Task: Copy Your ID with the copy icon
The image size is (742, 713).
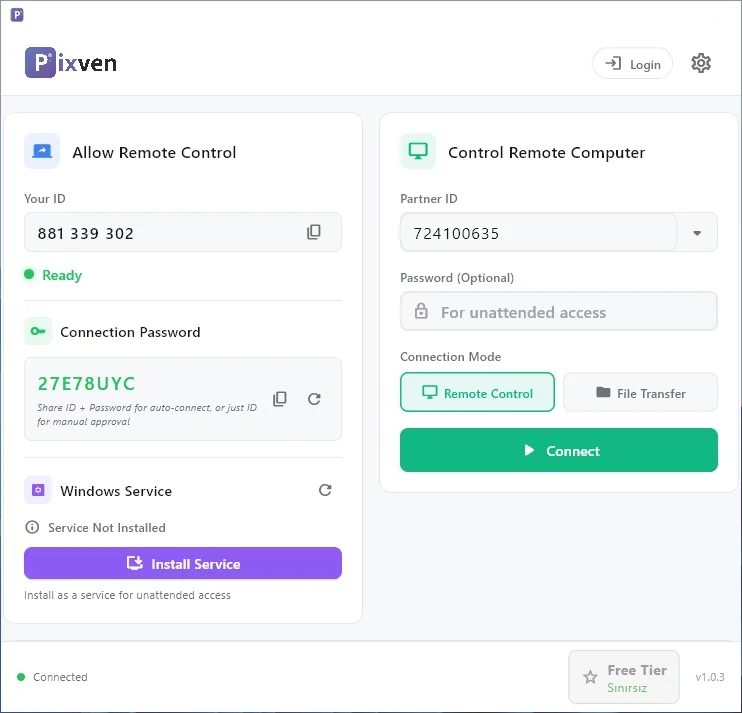Action: coord(314,232)
